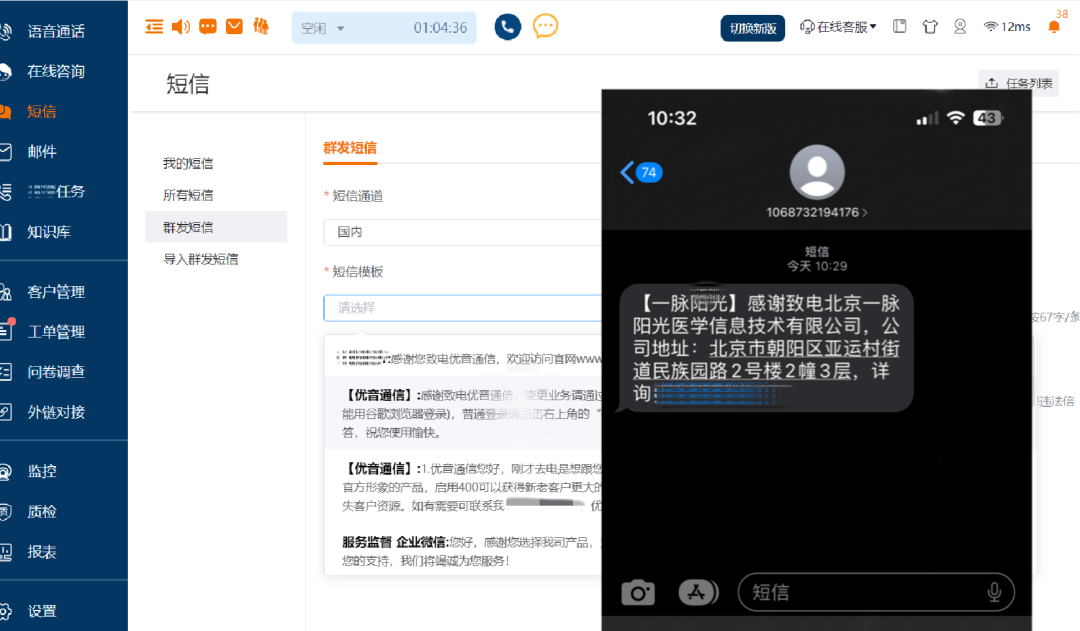Image resolution: width=1080 pixels, height=631 pixels.
Task: Tap the contact avatar in phone screenshot
Action: tap(817, 172)
